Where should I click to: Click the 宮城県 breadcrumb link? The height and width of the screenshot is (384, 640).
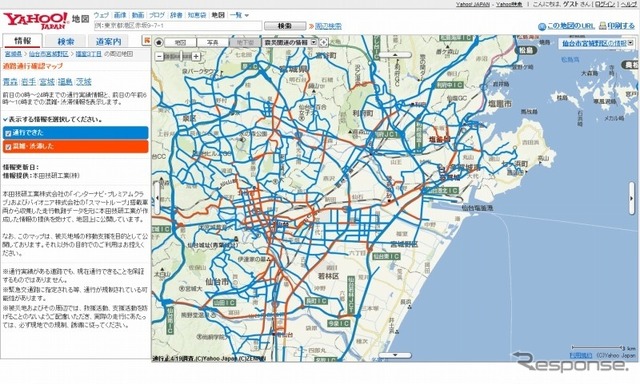click(13, 54)
